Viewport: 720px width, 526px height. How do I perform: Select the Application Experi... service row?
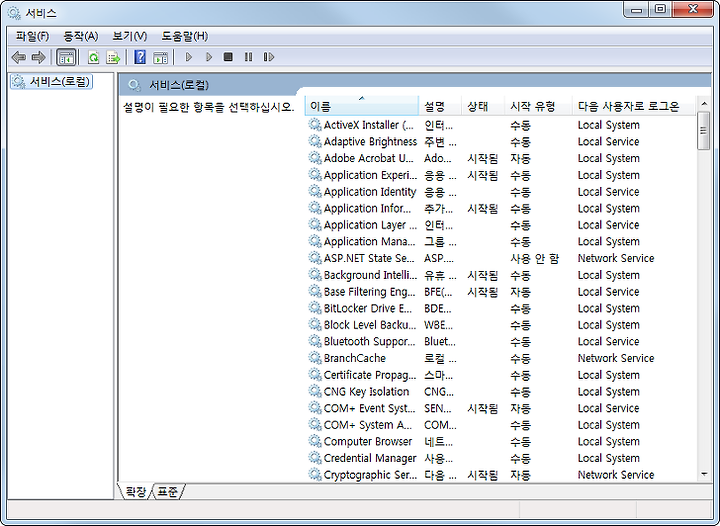(501, 175)
